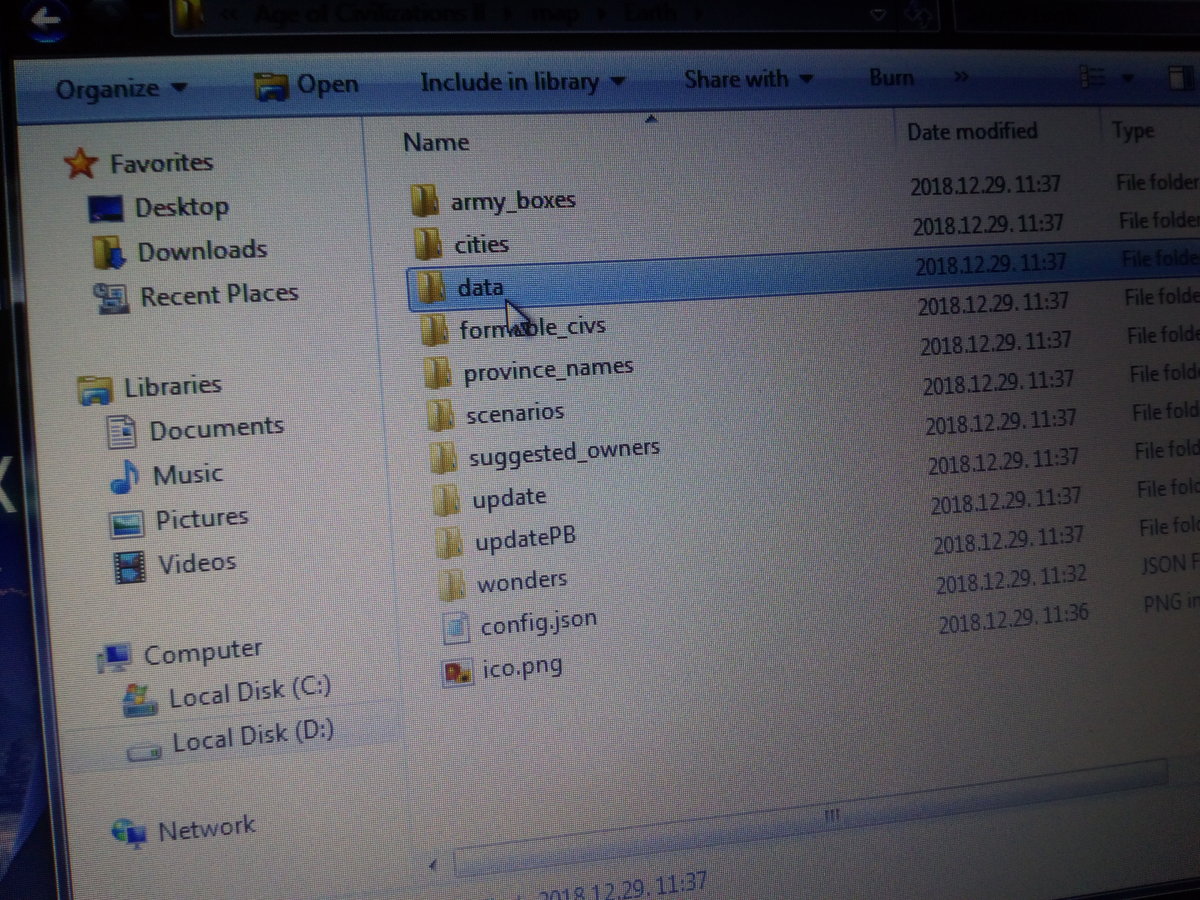
Task: Click the horizontal scrollbar left arrow
Action: pos(432,864)
